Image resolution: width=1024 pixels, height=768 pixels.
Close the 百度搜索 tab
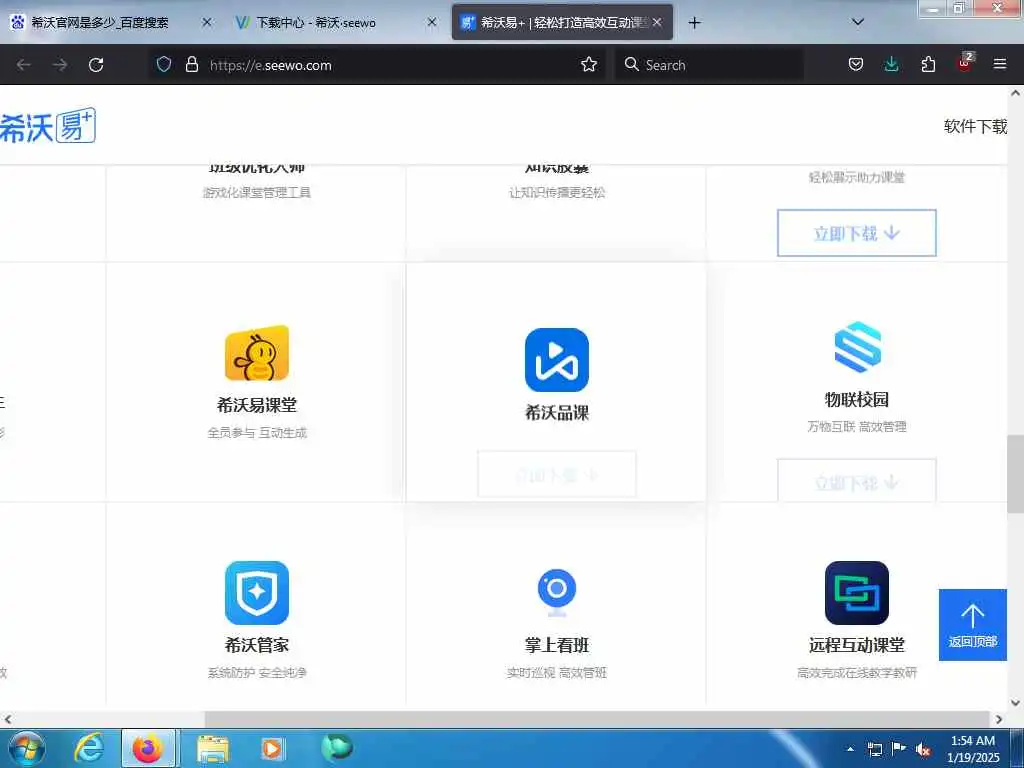(x=207, y=23)
